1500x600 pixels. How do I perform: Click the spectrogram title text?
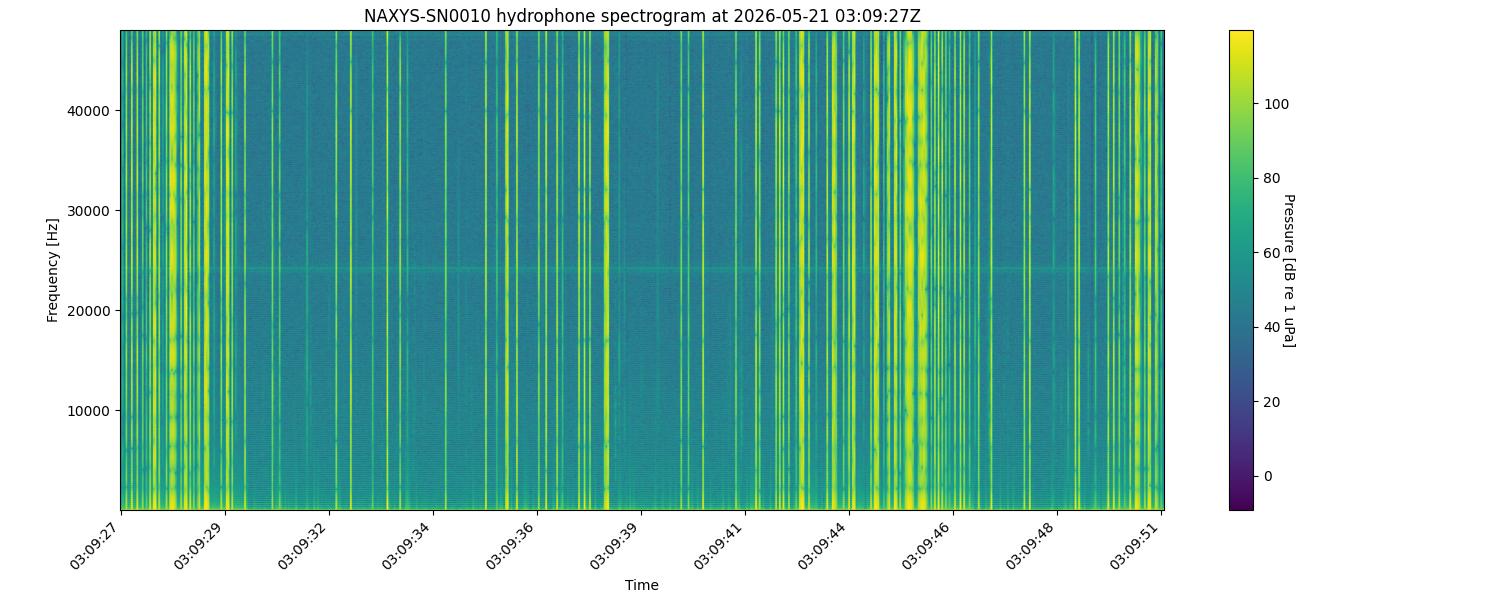642,16
